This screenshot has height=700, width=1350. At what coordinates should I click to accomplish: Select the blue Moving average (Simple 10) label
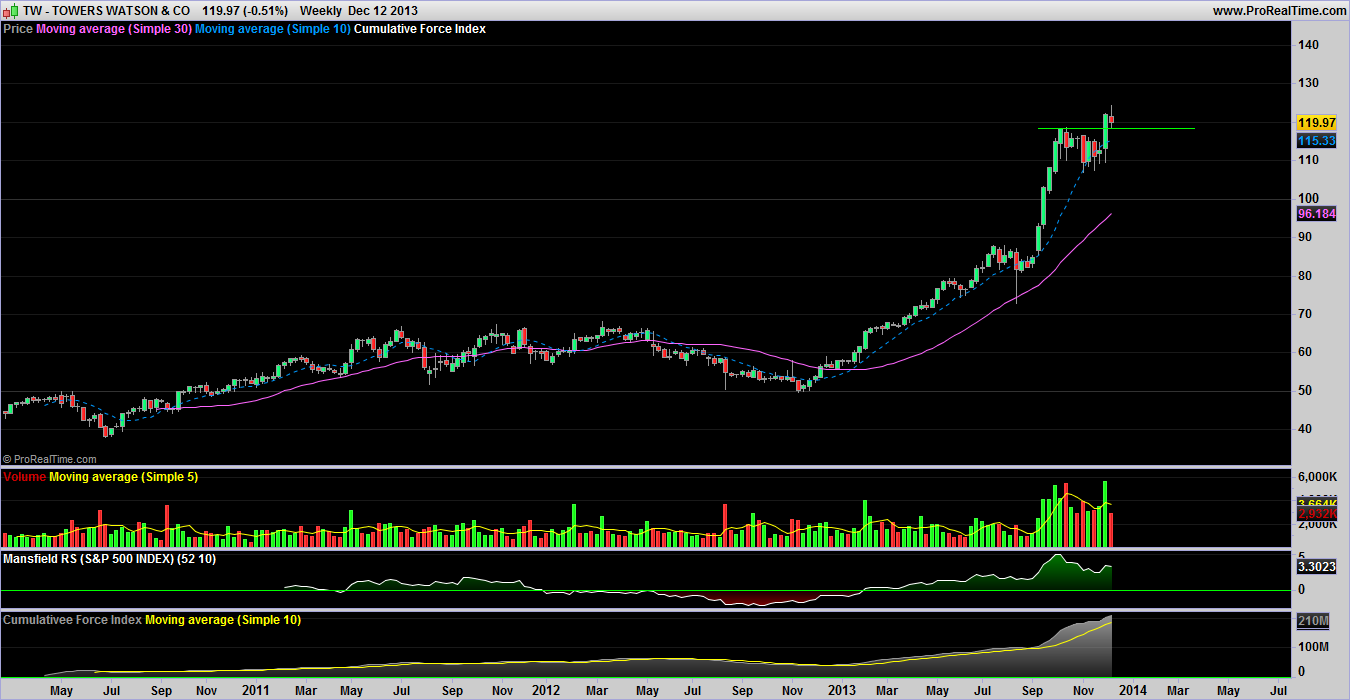pyautogui.click(x=272, y=29)
